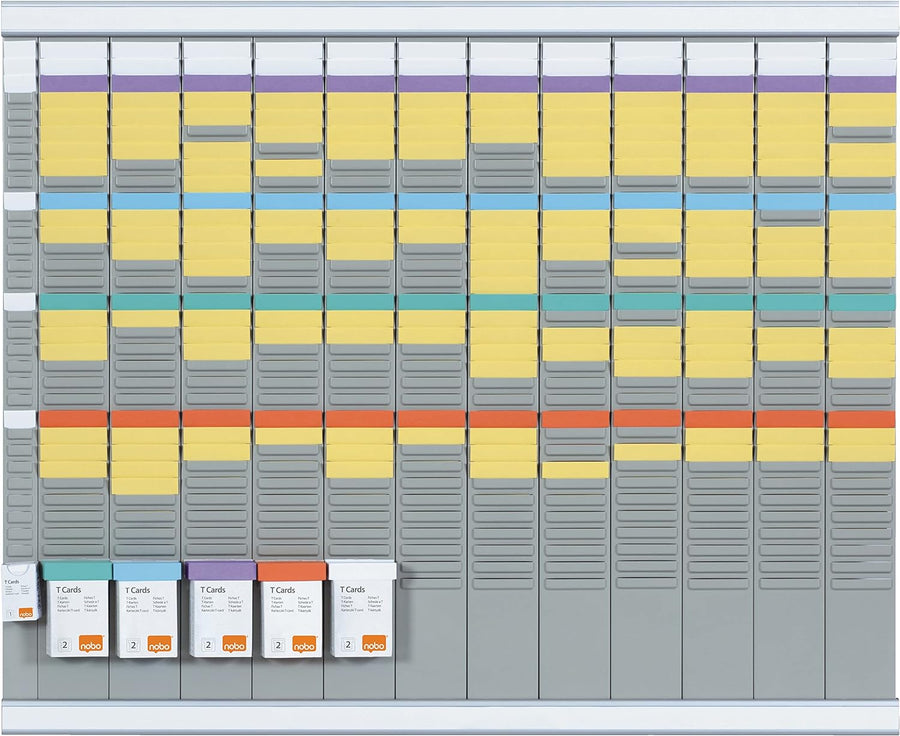Click the nobo logo on teal-topped card pack
The width and height of the screenshot is (900, 736).
pyautogui.click(x=87, y=643)
